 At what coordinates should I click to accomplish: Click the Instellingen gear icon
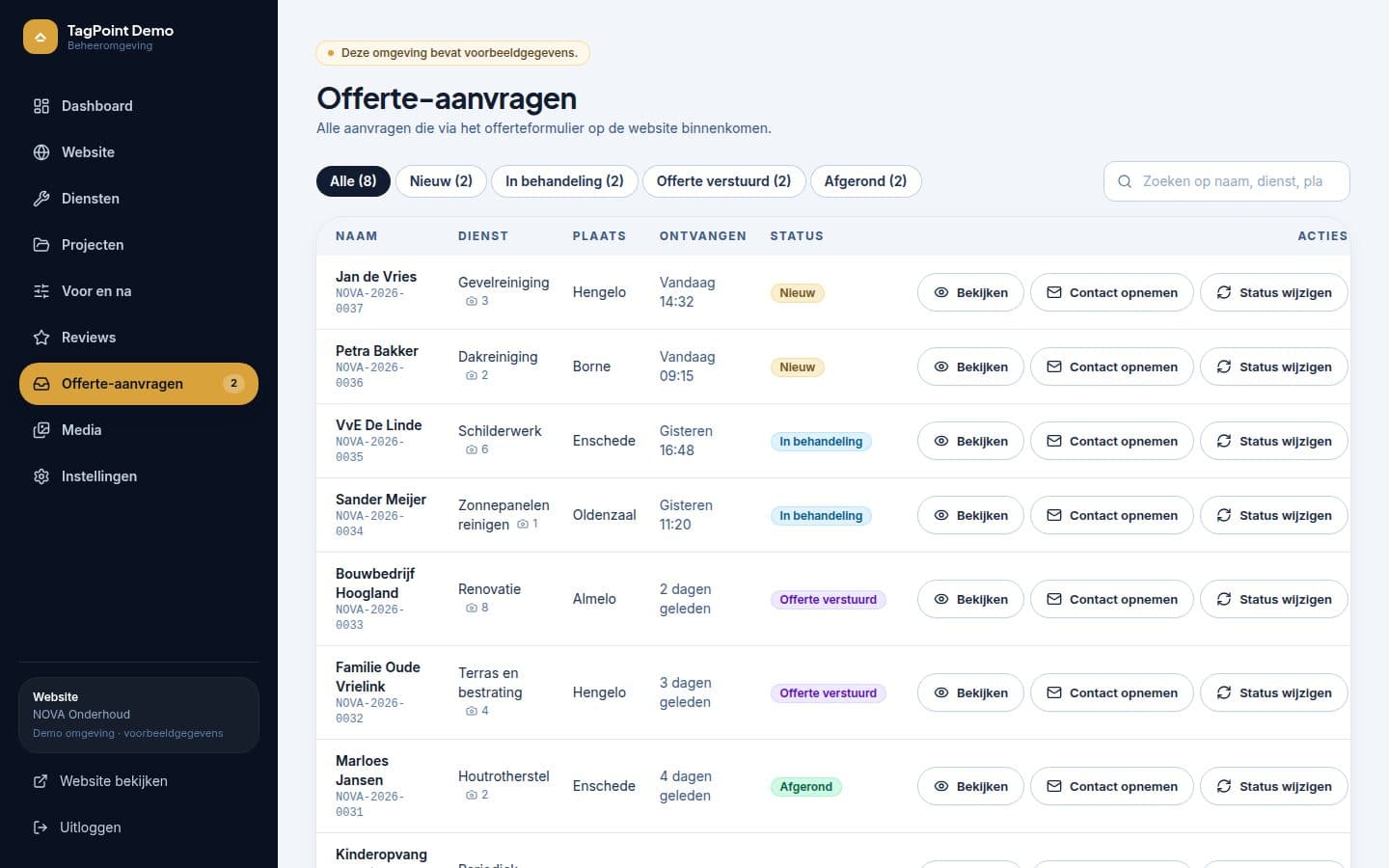click(x=41, y=476)
